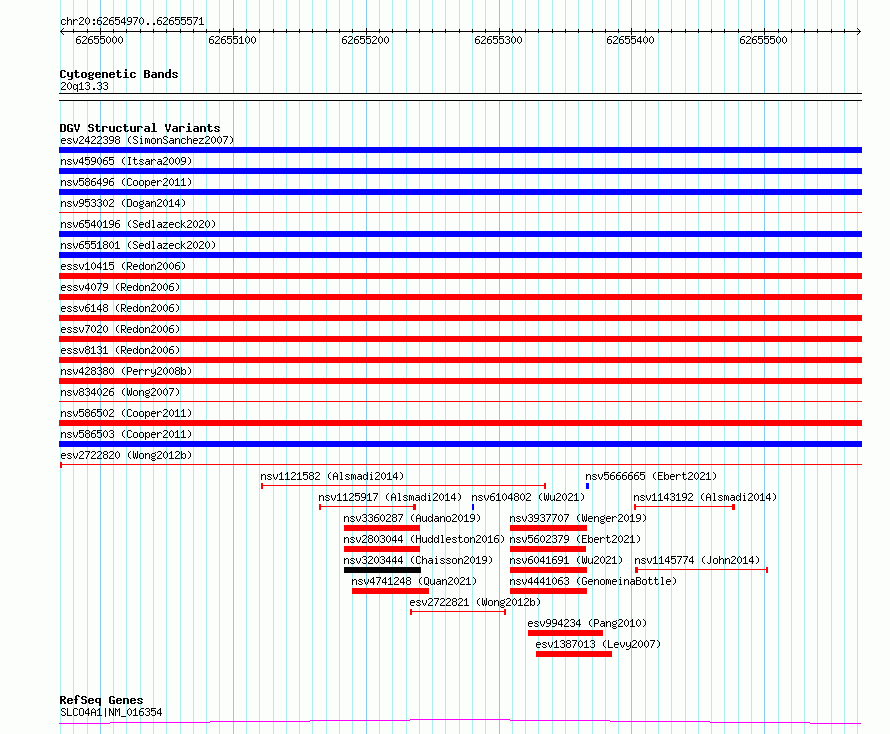Open nsv2803044 (Huddleston2016) label
The width and height of the screenshot is (890, 734).
coord(424,539)
